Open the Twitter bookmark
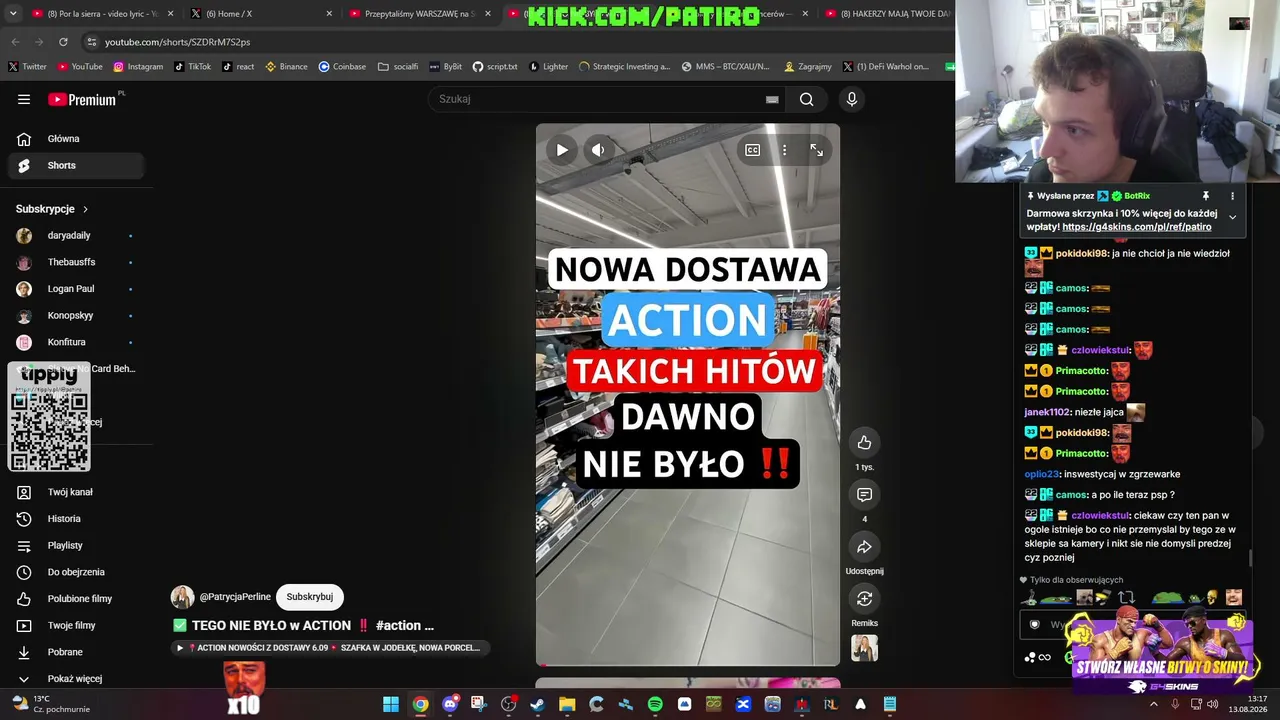The height and width of the screenshot is (720, 1280). click(x=28, y=67)
